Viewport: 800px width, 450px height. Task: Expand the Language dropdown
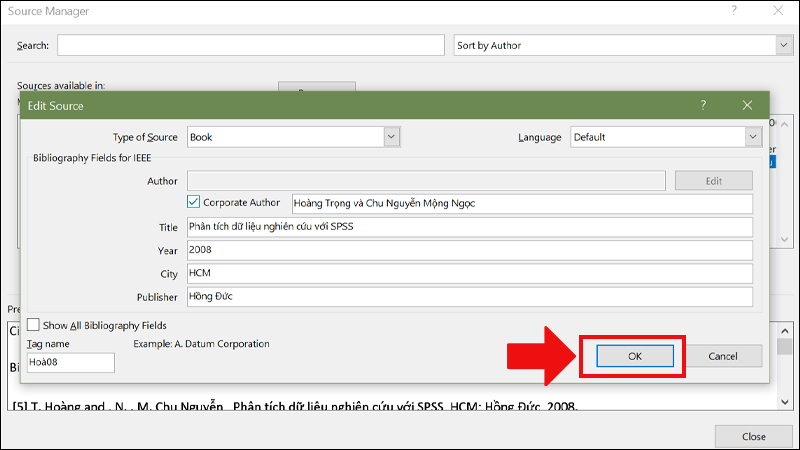[x=753, y=137]
